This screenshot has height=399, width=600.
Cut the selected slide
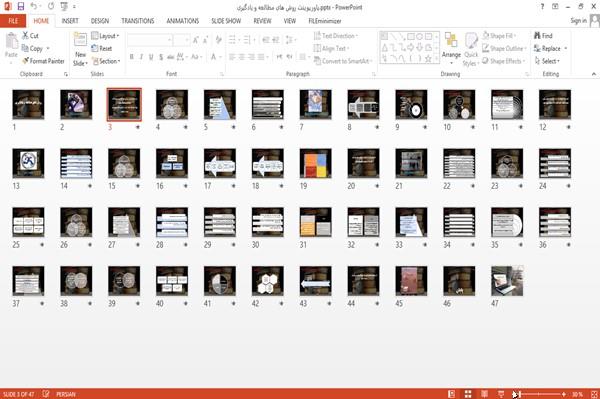coord(30,36)
